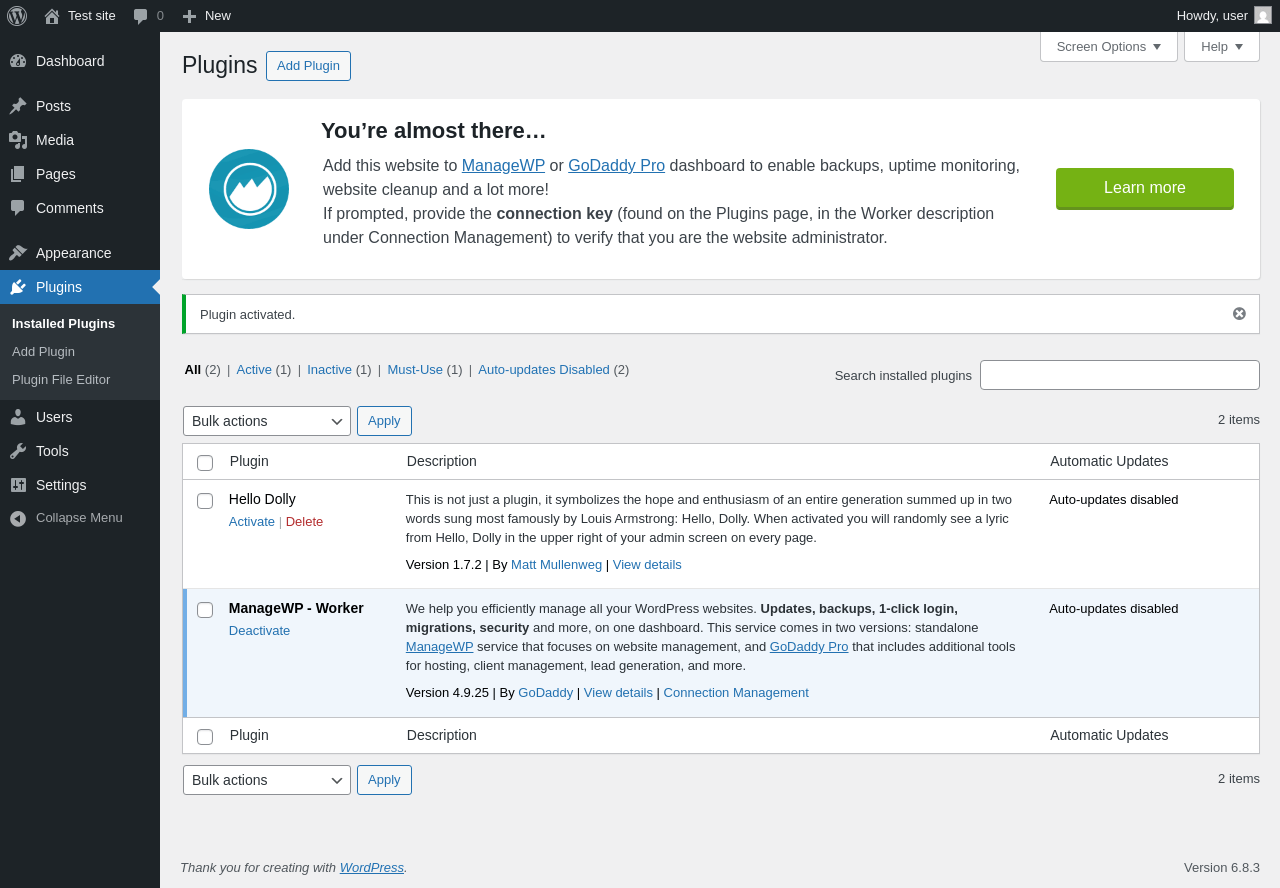Click the Appearance paintbrush icon

click(18, 253)
